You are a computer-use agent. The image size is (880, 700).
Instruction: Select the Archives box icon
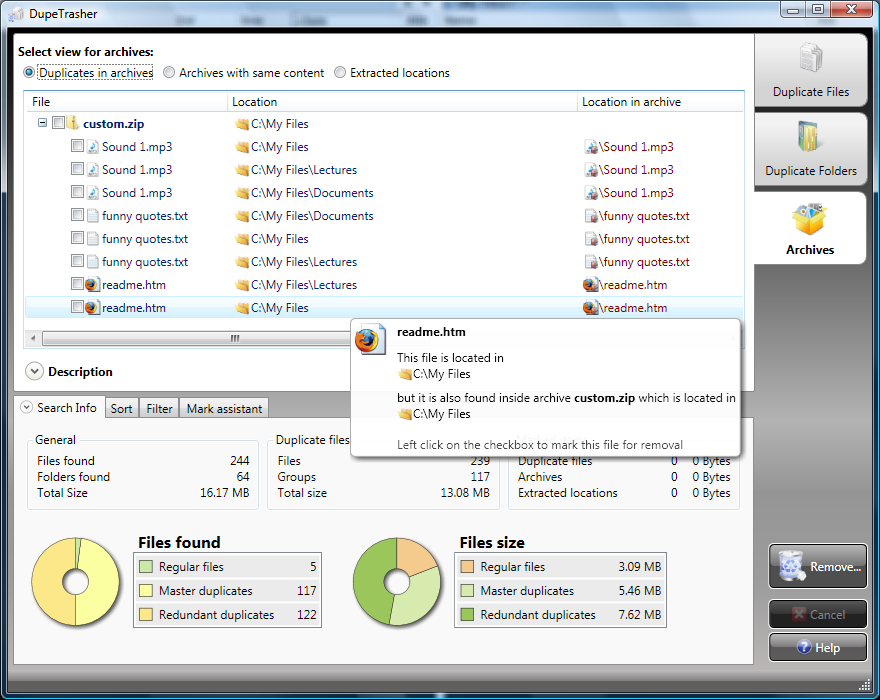click(x=809, y=219)
